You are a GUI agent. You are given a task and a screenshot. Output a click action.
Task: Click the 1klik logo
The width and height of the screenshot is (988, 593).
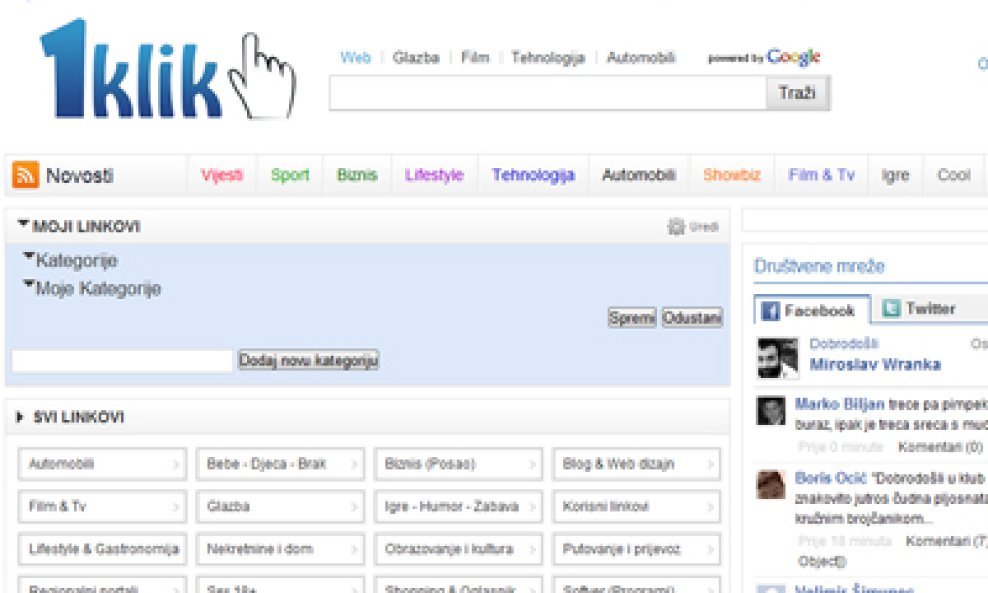coord(167,69)
